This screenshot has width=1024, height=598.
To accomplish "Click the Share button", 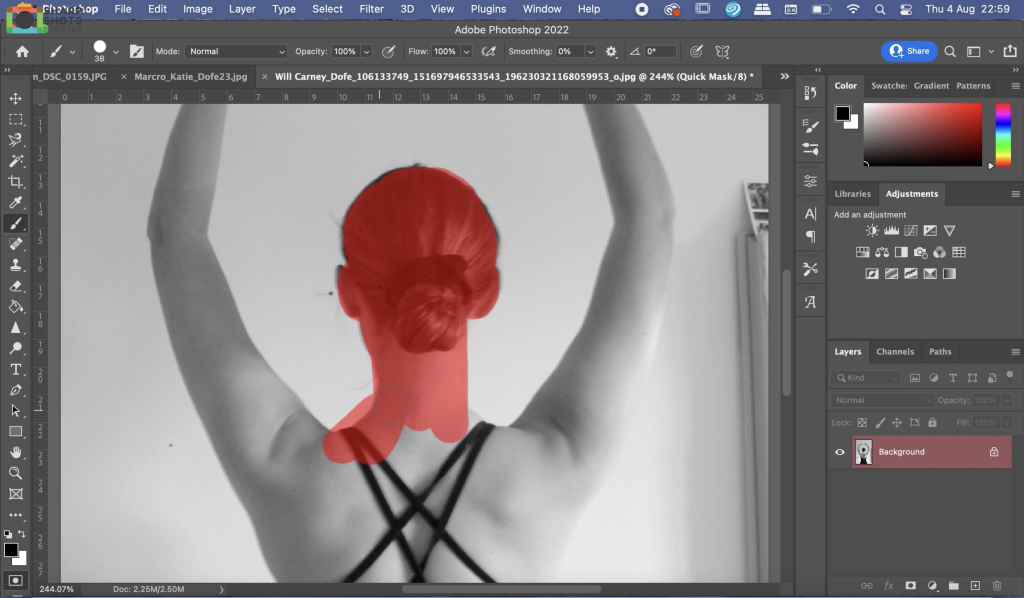I will point(909,51).
